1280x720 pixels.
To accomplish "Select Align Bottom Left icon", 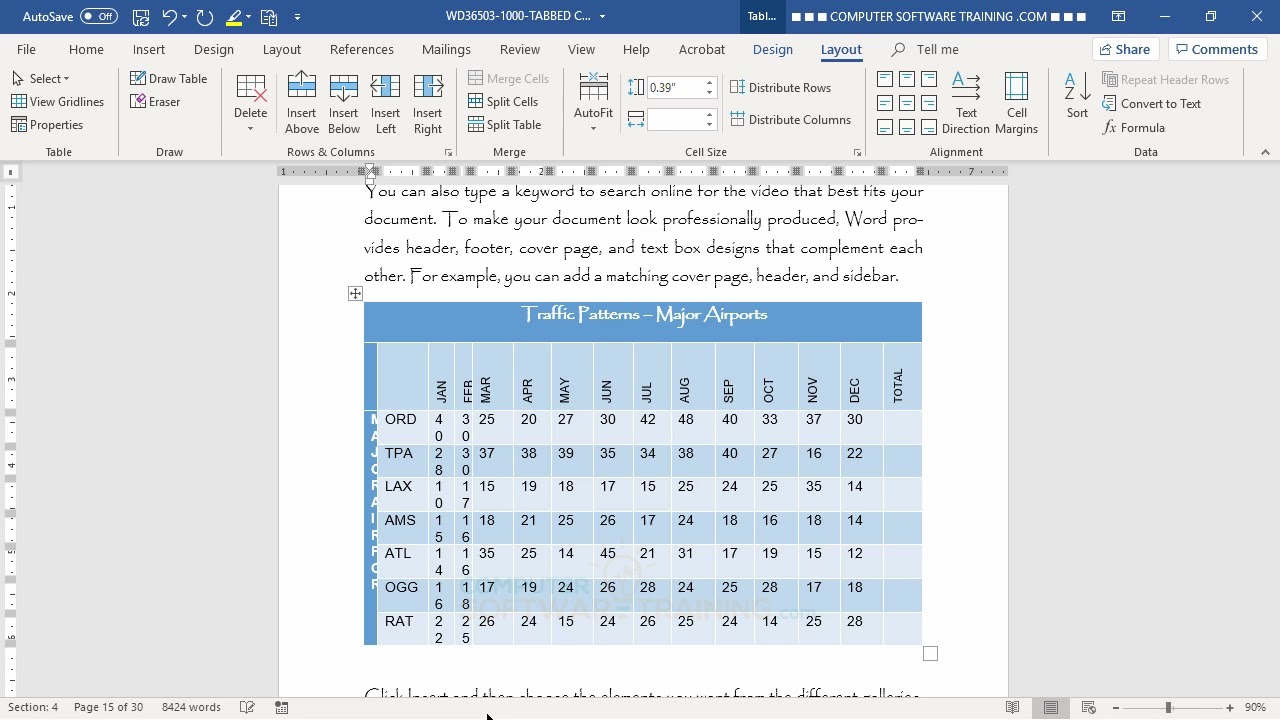I will 885,127.
